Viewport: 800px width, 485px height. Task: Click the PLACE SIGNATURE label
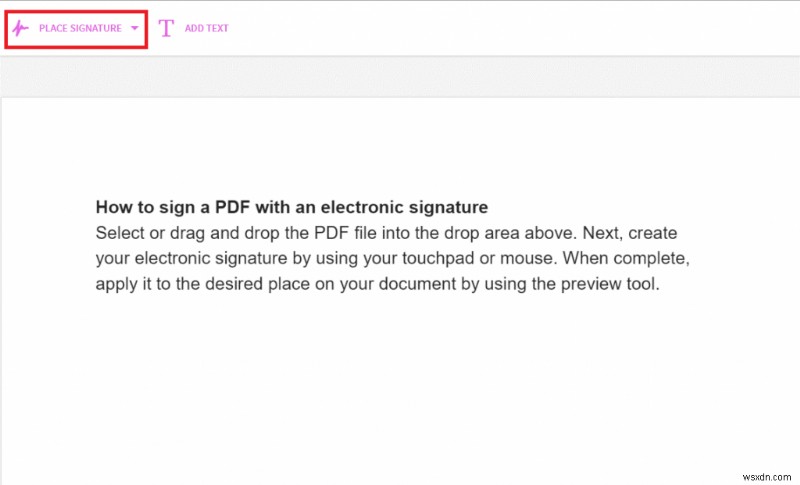click(80, 28)
